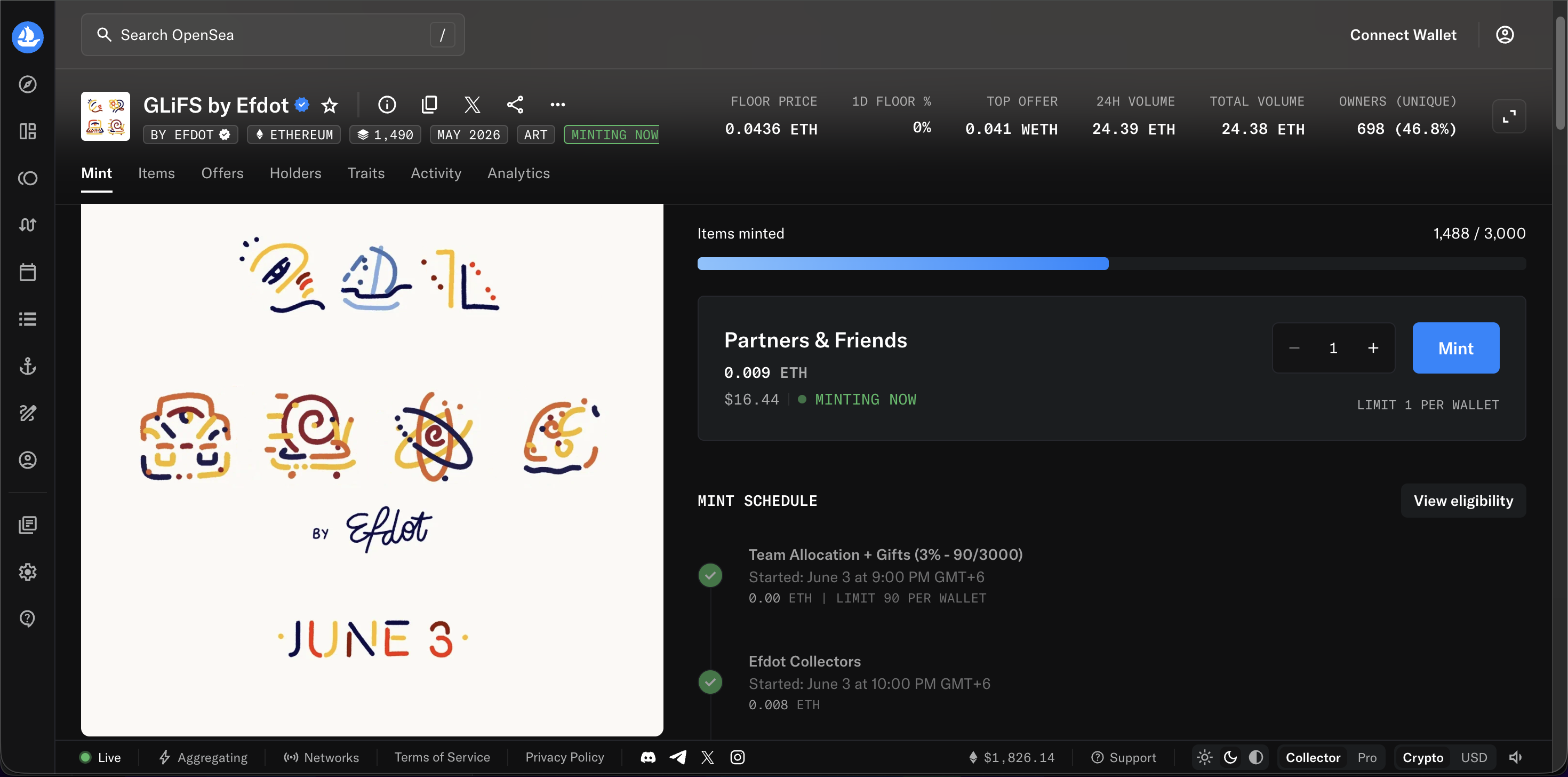The height and width of the screenshot is (777, 1568).
Task: Click View eligibility button
Action: [1463, 501]
